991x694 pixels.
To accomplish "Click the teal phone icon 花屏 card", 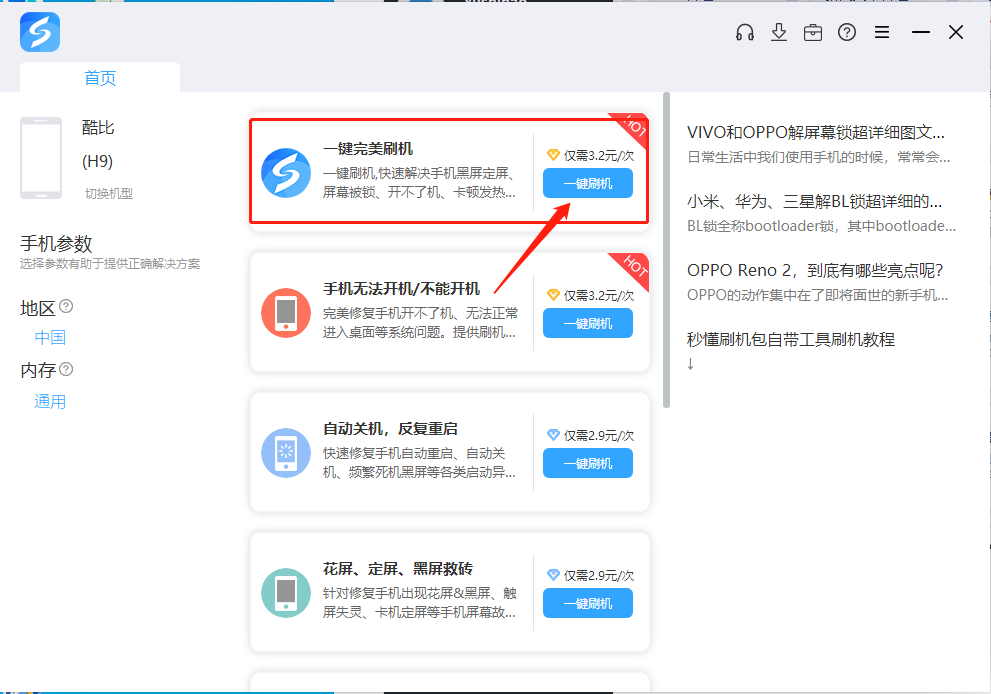I will (x=286, y=593).
